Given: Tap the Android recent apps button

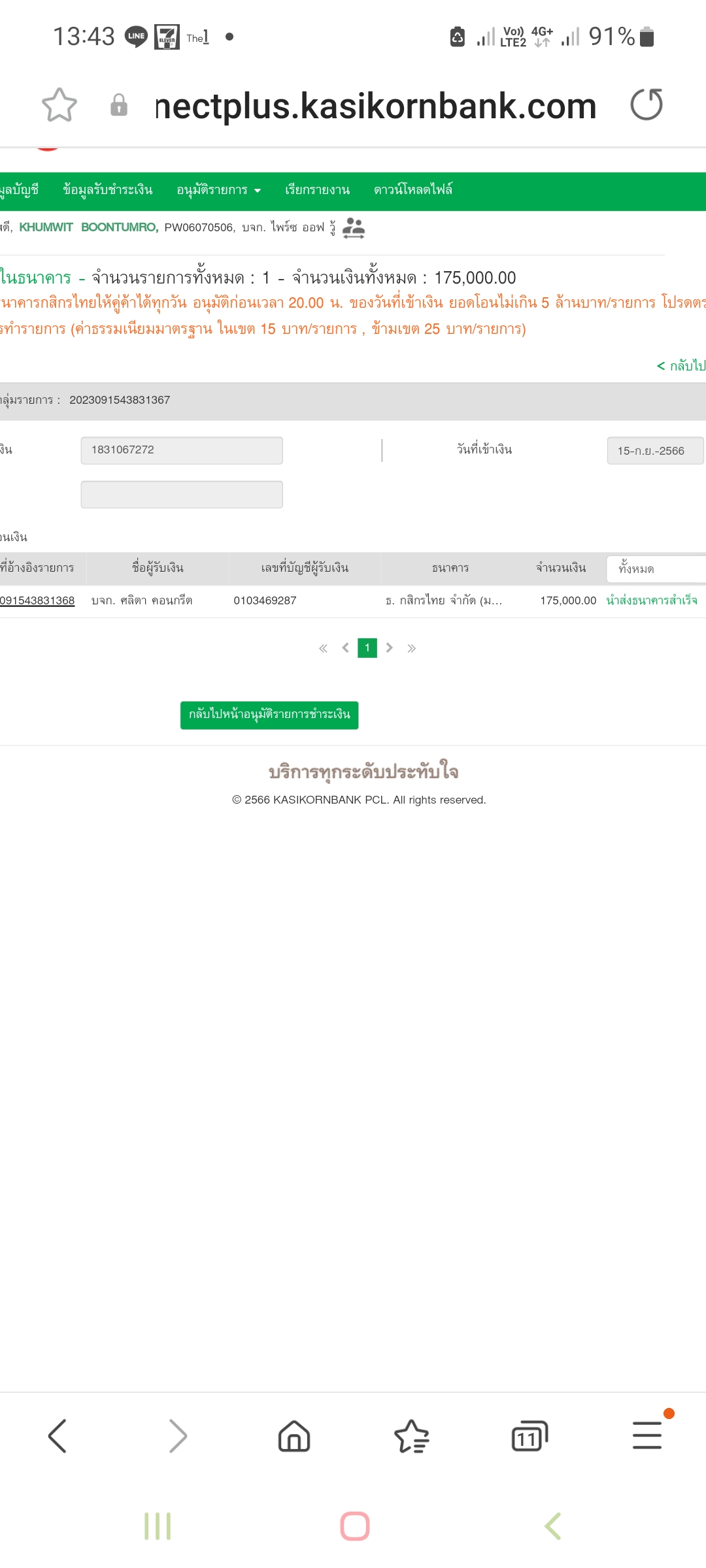Looking at the screenshot, I should tap(158, 1526).
